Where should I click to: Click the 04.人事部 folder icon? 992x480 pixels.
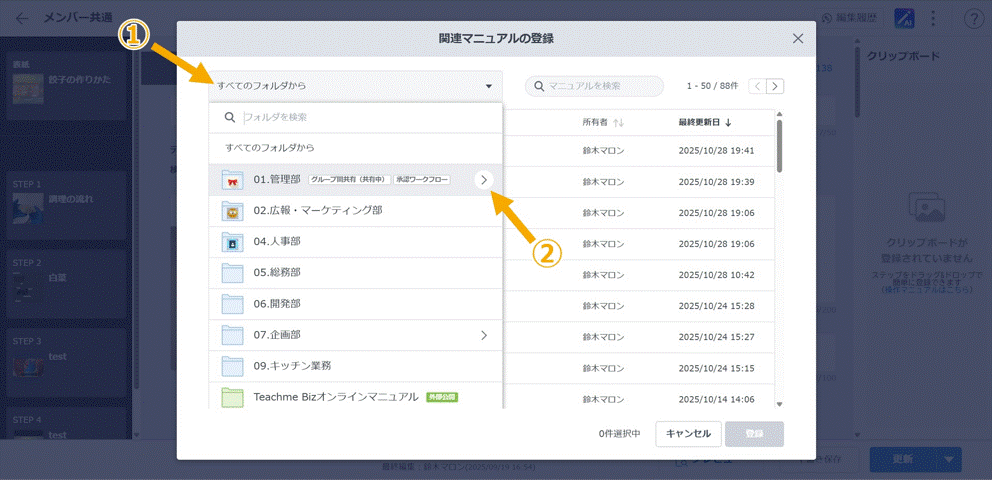(x=232, y=242)
